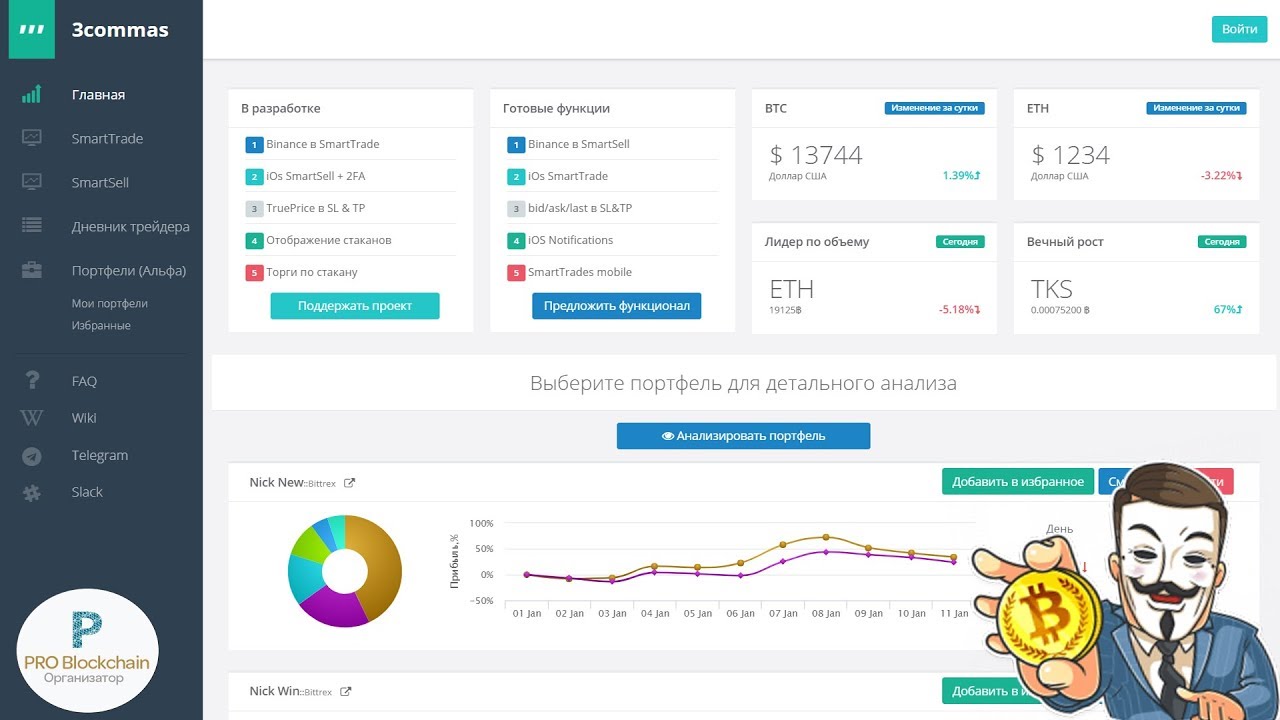Click Сегодня badge on Лидер по объему
Viewport: 1280px width, 720px height.
[x=960, y=242]
